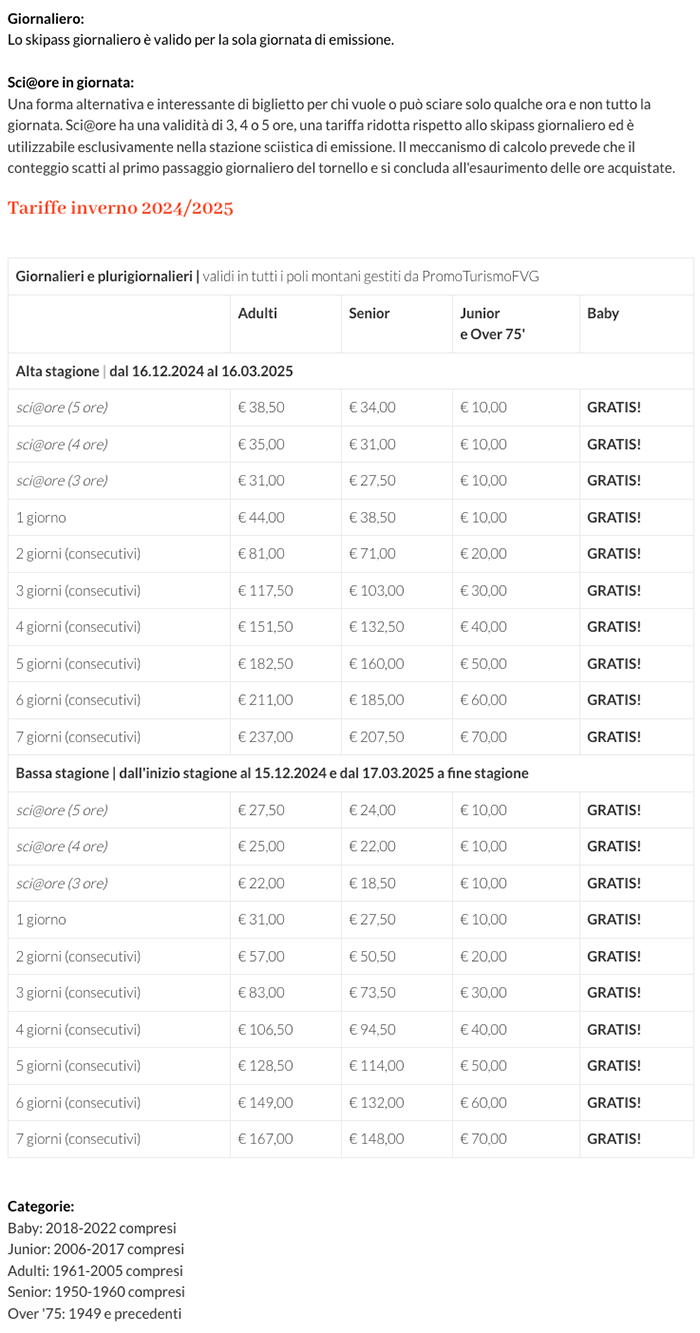Select the € 44,00 adult daily price
The image size is (700, 1333).
(x=261, y=517)
